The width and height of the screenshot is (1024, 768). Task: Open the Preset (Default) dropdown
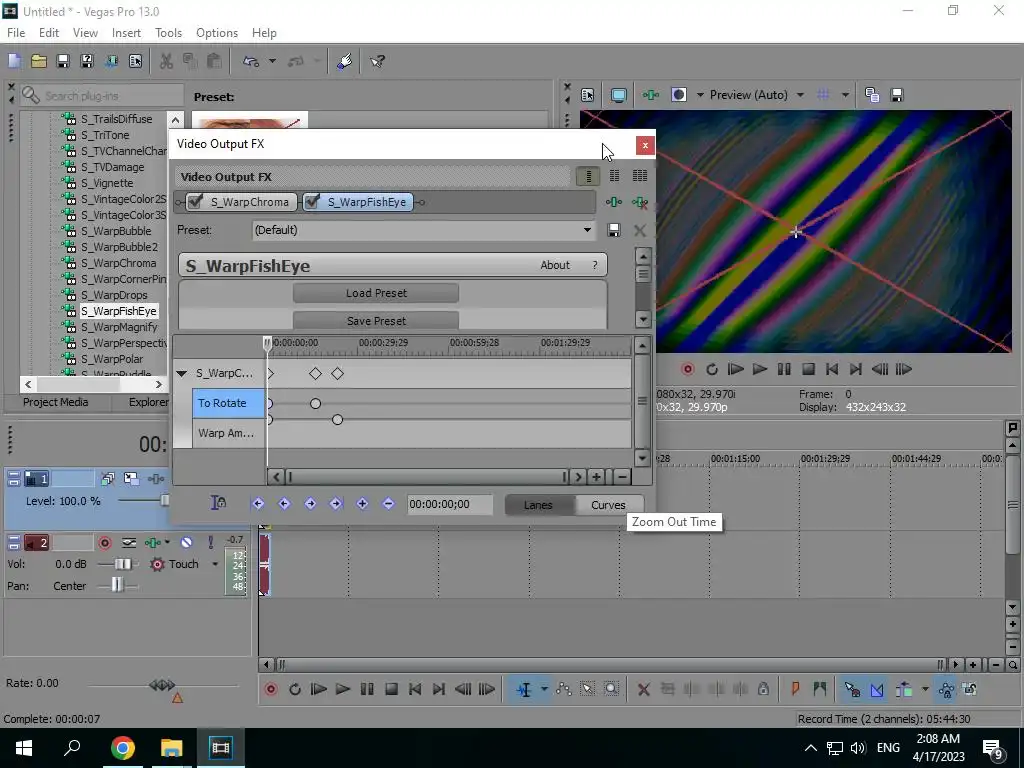click(x=587, y=230)
